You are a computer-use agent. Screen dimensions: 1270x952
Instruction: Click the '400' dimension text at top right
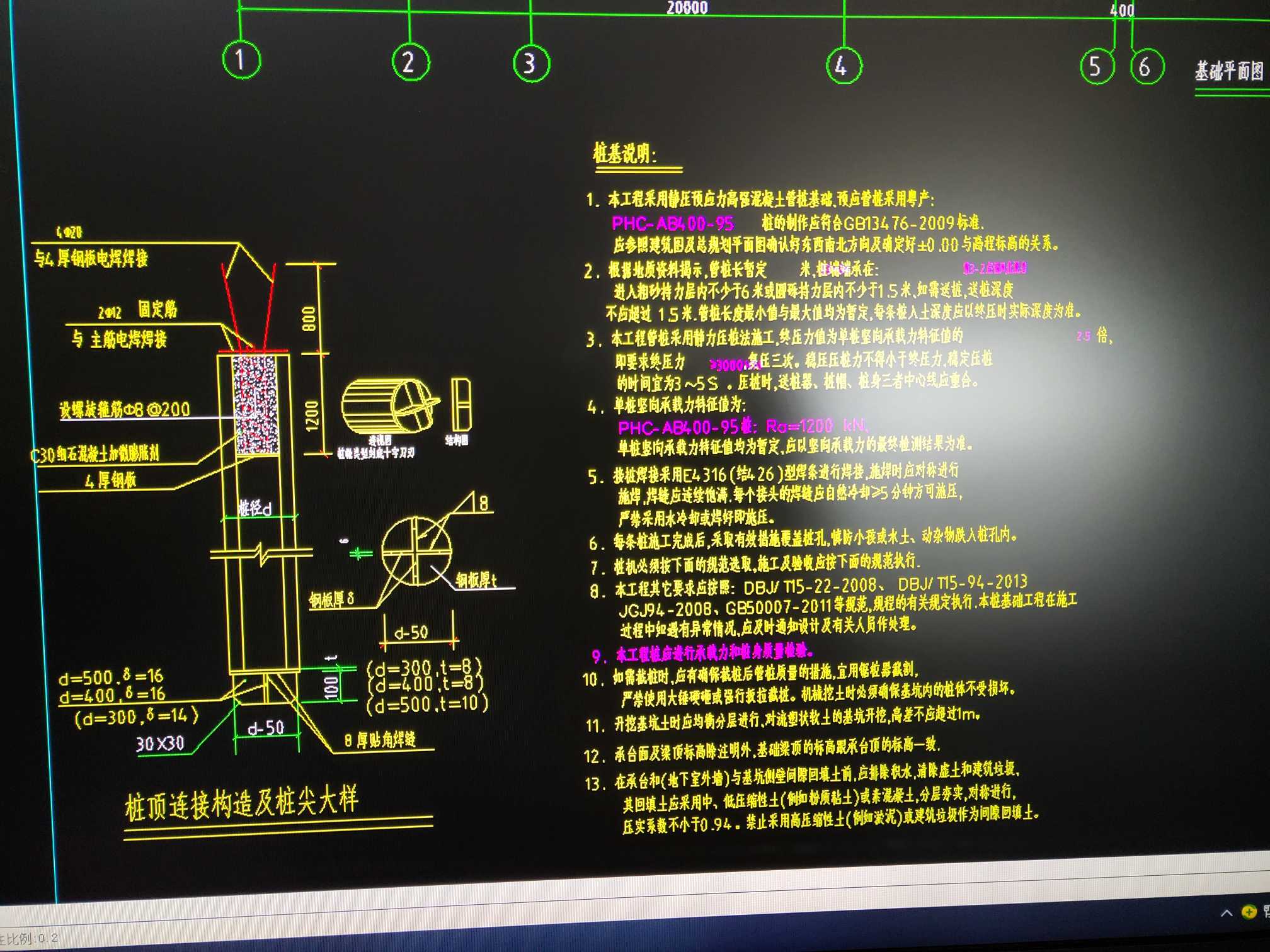click(1122, 11)
